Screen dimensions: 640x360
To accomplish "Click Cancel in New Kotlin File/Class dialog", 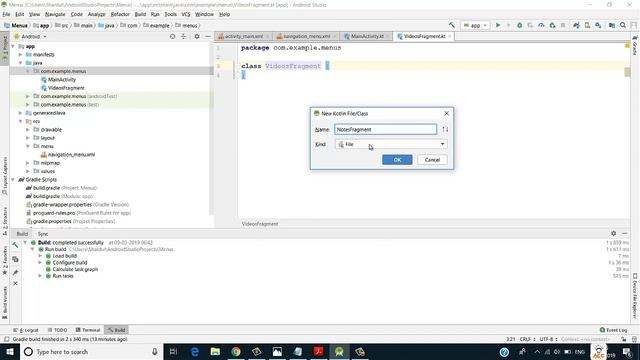I will 432,160.
